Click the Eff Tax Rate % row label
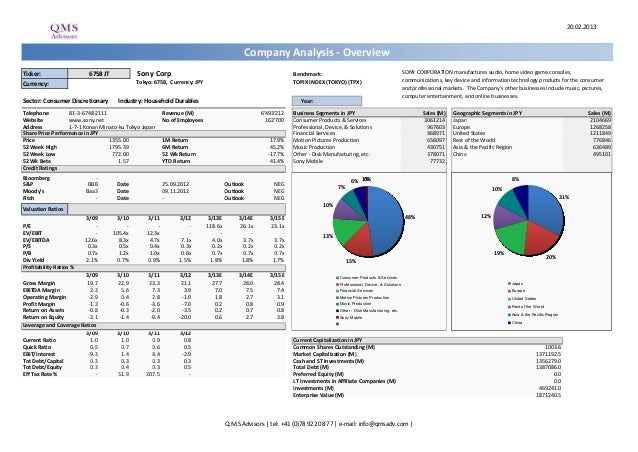 (x=40, y=374)
